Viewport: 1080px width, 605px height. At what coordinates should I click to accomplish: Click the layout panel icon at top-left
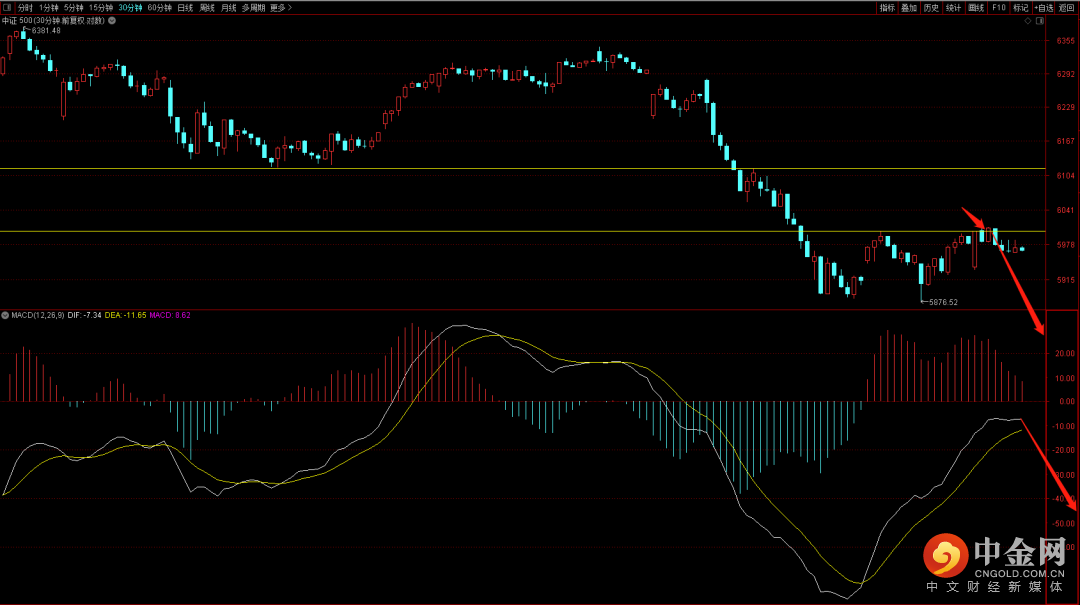coord(6,7)
